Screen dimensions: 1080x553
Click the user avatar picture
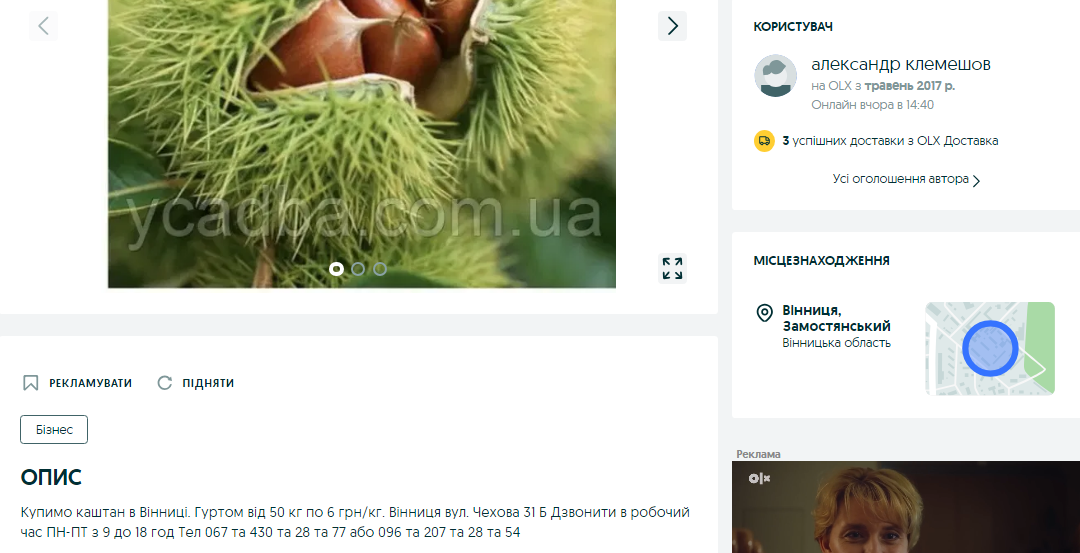coord(776,76)
